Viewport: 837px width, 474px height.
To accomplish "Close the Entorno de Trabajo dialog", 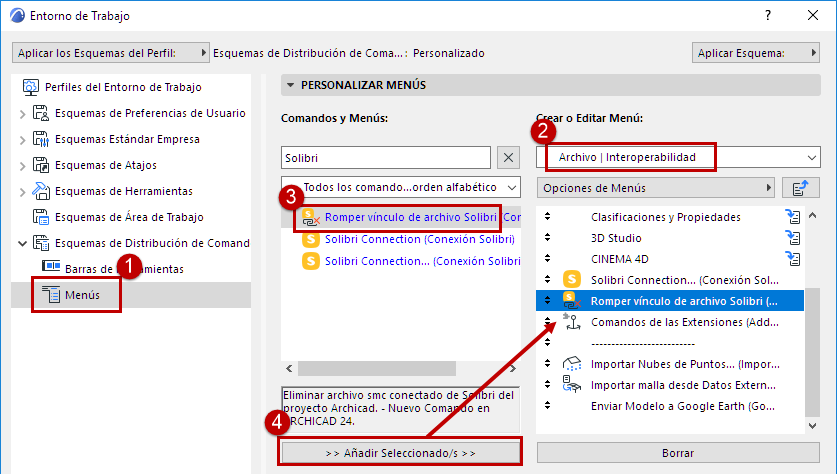I will pos(813,15).
